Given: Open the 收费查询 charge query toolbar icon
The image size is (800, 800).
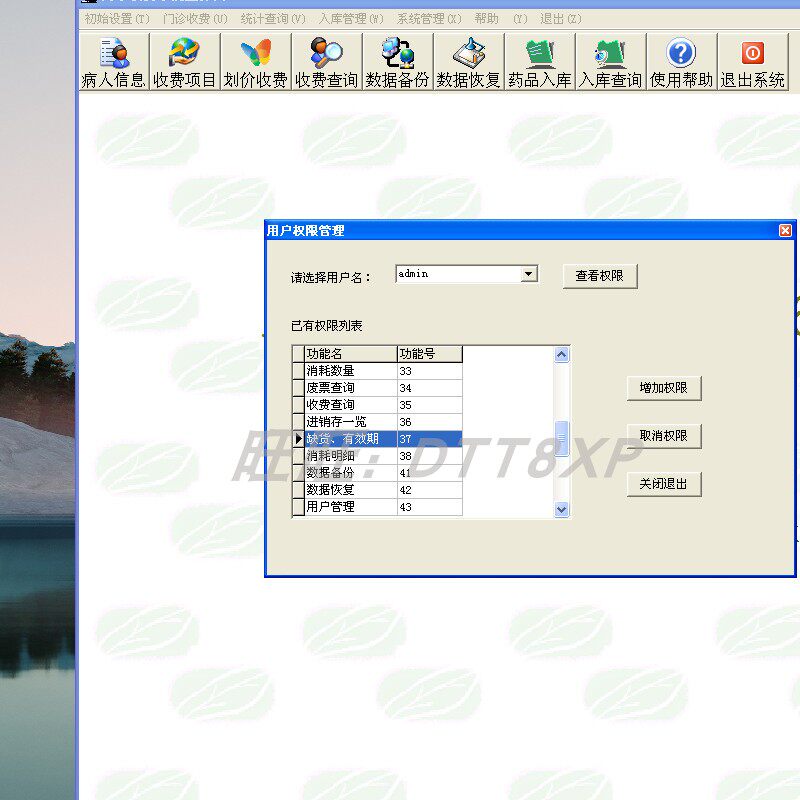Looking at the screenshot, I should (327, 62).
